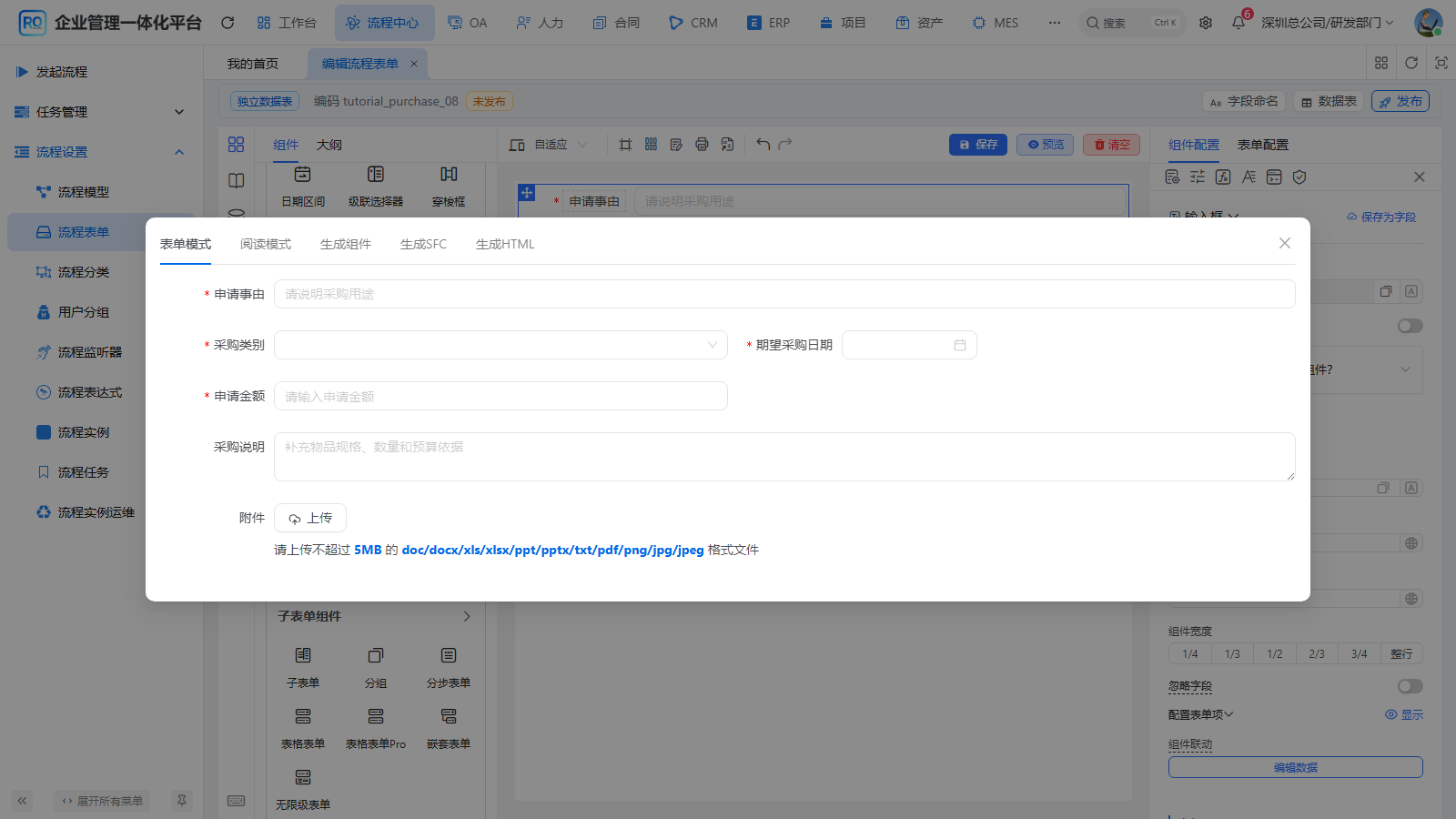The height and width of the screenshot is (819, 1456).
Task: Click the fullscreen icon at top right
Action: tap(1441, 63)
